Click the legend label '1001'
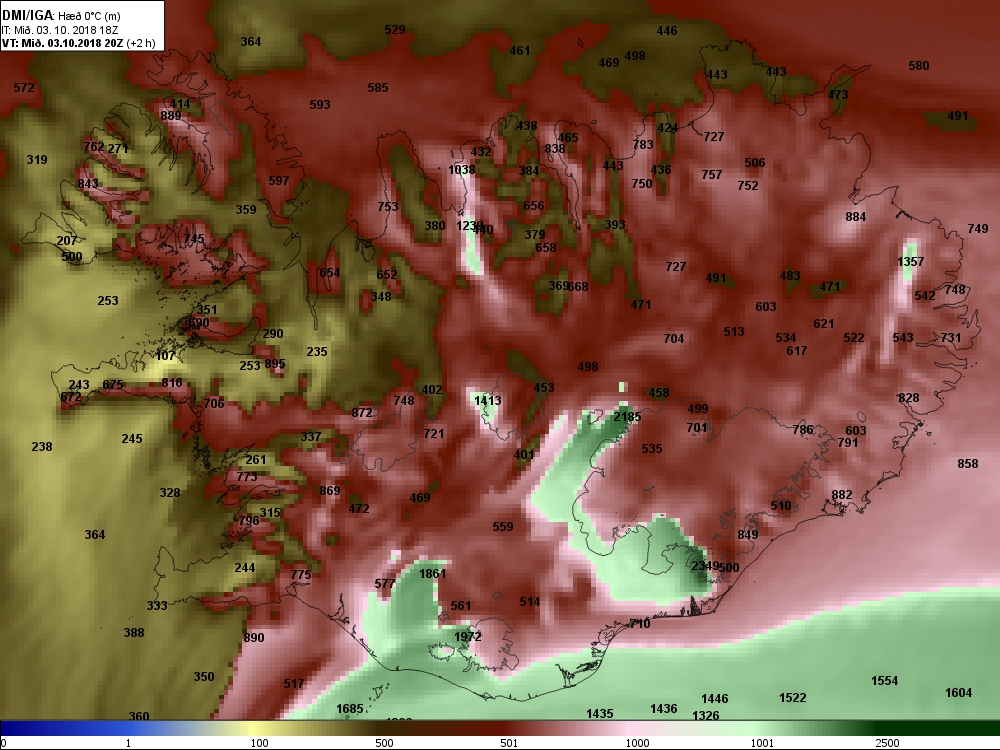 click(762, 743)
